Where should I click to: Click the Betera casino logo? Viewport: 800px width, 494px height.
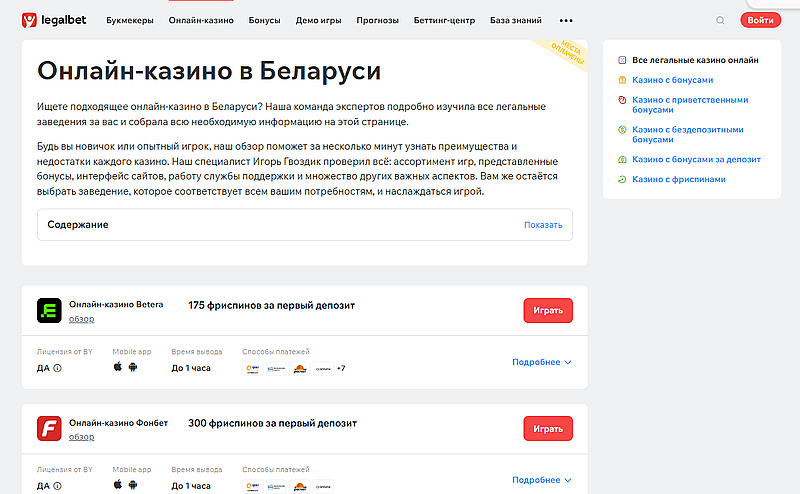coord(49,310)
